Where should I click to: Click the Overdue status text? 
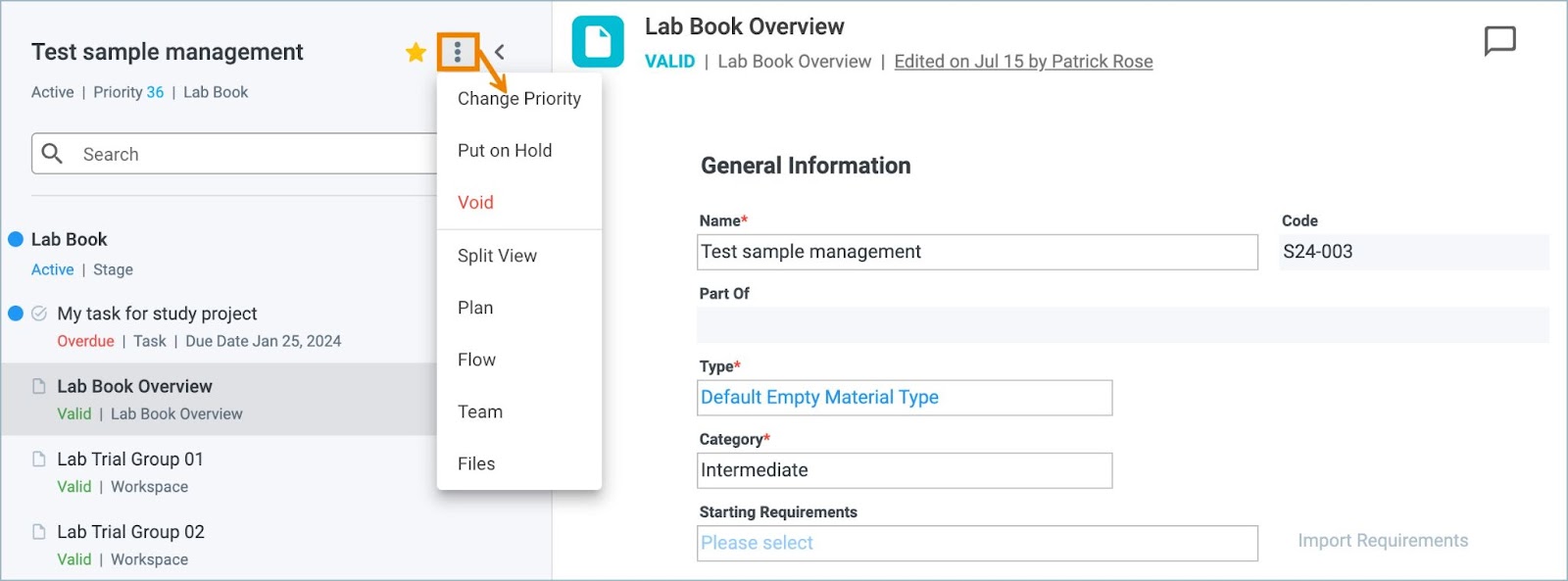85,341
